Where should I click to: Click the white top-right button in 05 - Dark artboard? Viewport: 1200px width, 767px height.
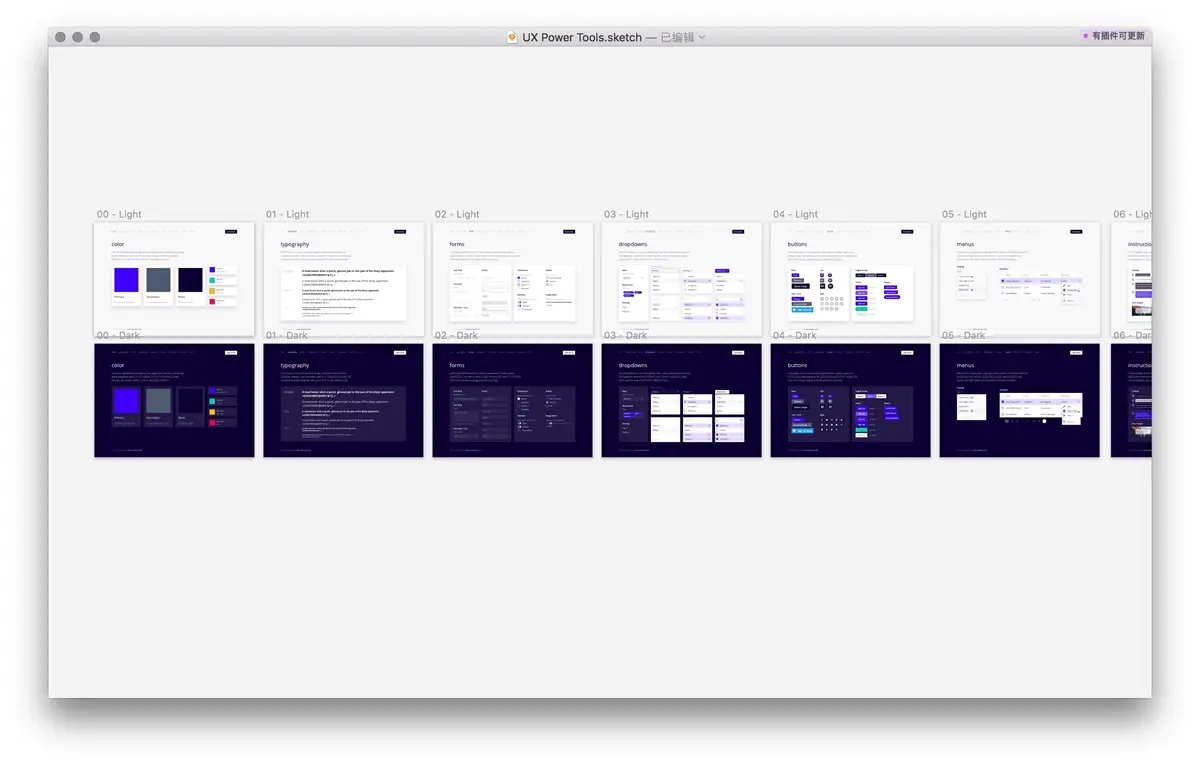pos(1077,352)
